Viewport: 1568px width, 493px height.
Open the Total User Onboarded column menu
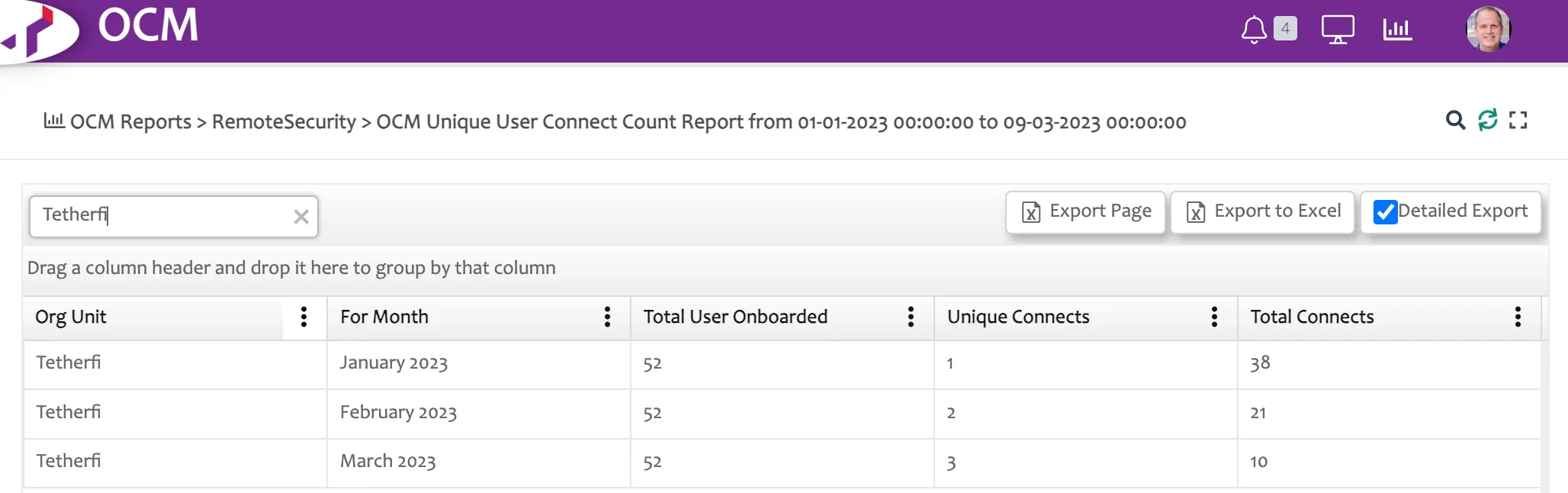[911, 317]
